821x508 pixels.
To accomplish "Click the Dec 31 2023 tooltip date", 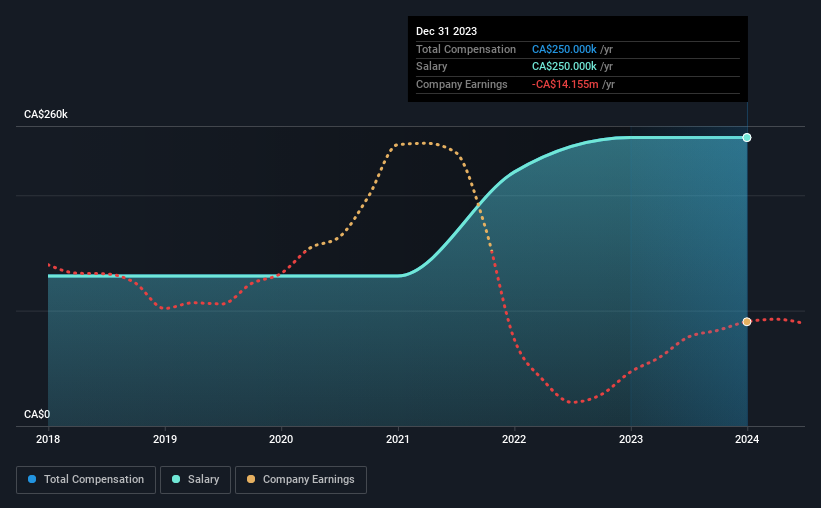I will tap(447, 31).
